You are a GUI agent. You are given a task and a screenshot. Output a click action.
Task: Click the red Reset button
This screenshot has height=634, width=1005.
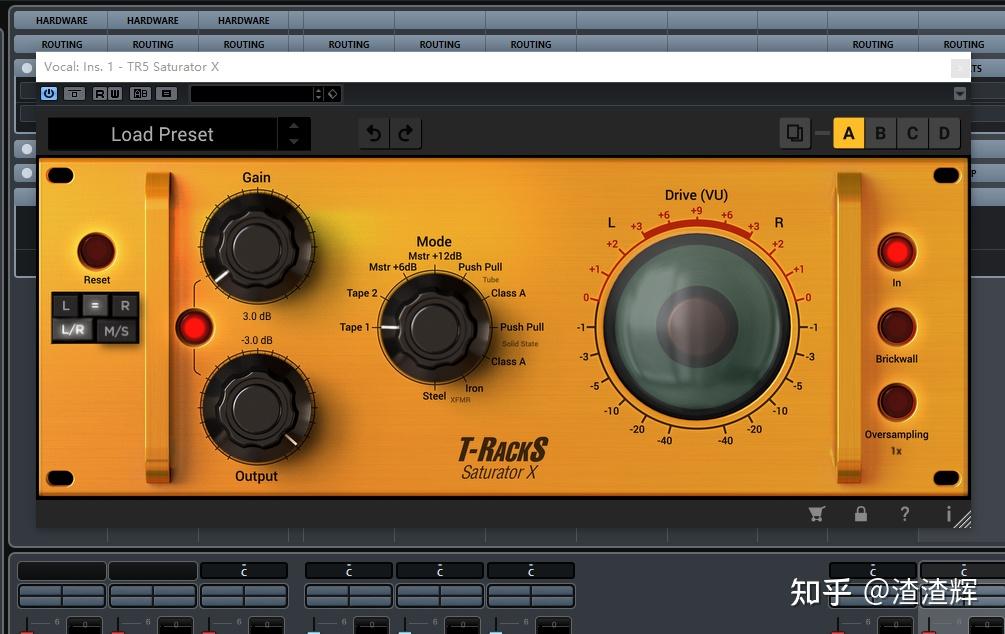[x=96, y=251]
